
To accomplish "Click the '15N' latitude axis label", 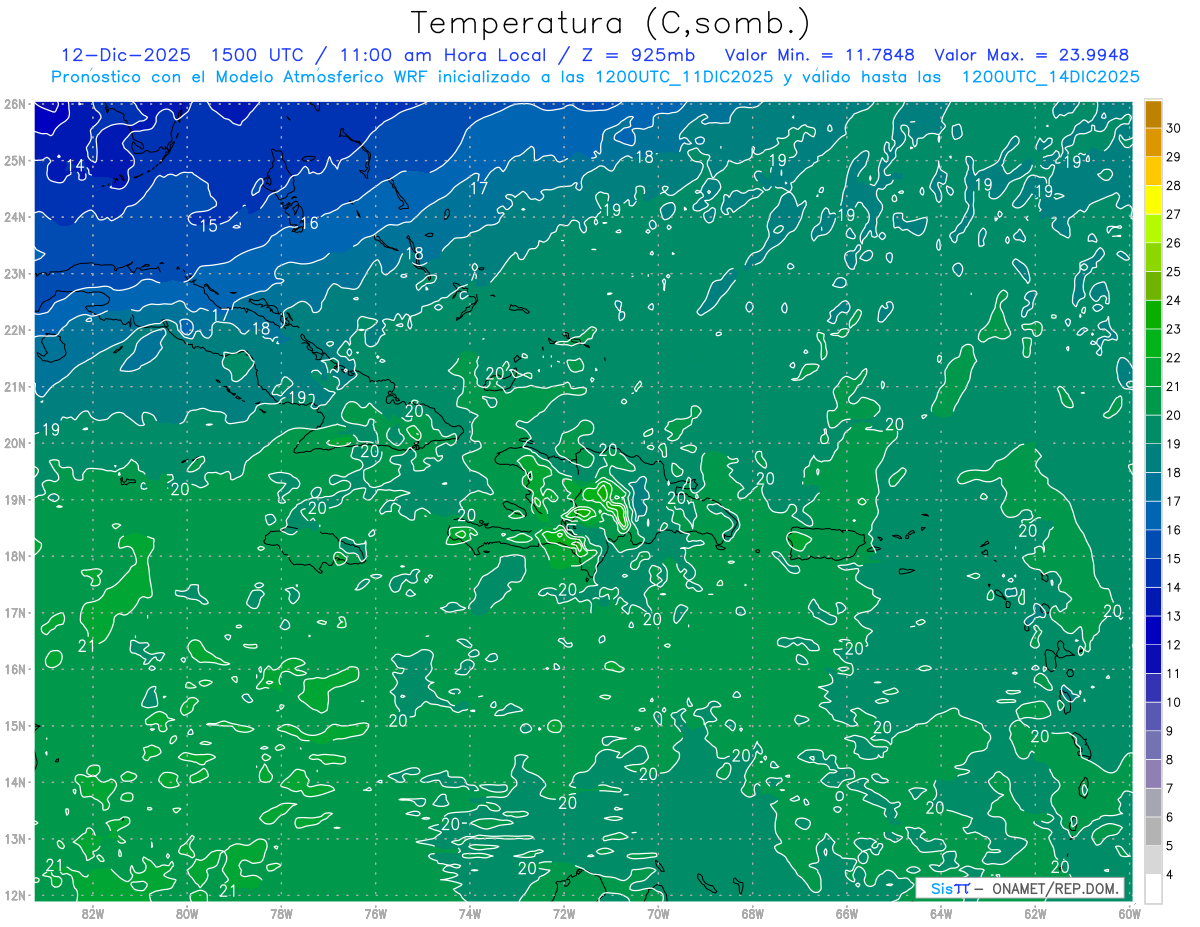I will pyautogui.click(x=14, y=725).
